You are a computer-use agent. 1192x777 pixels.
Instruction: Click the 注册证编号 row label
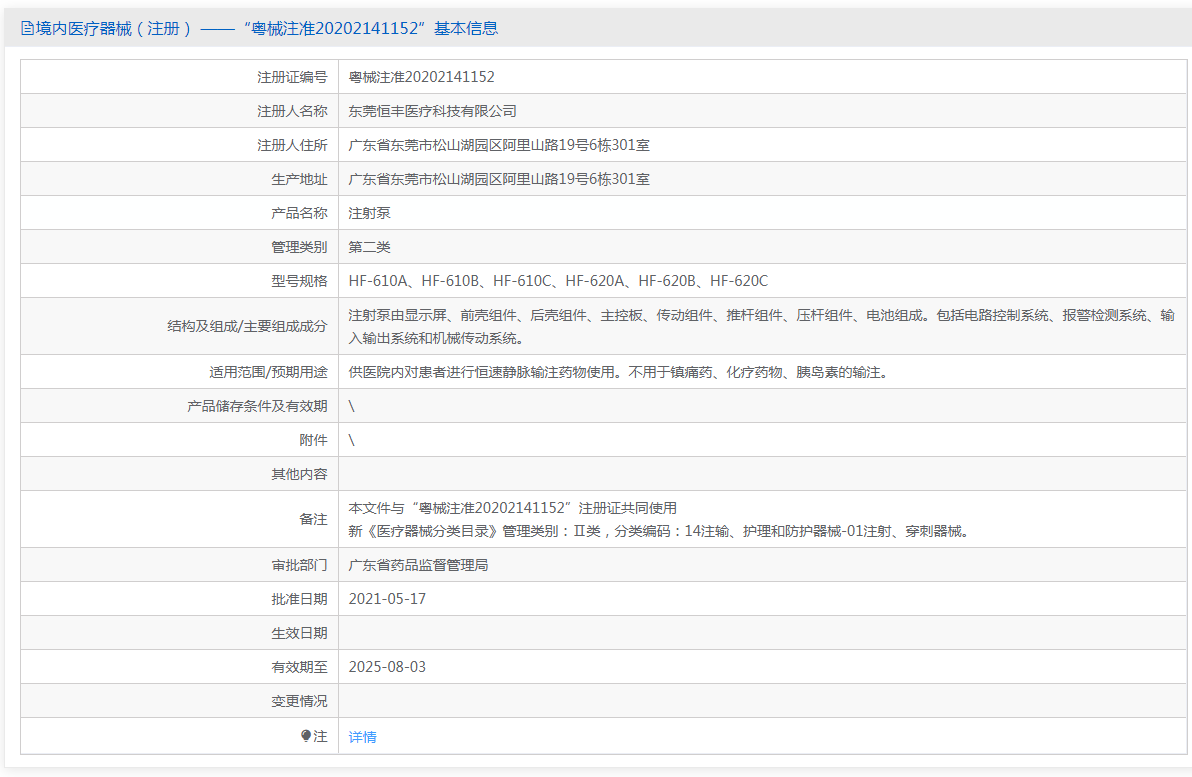point(292,77)
